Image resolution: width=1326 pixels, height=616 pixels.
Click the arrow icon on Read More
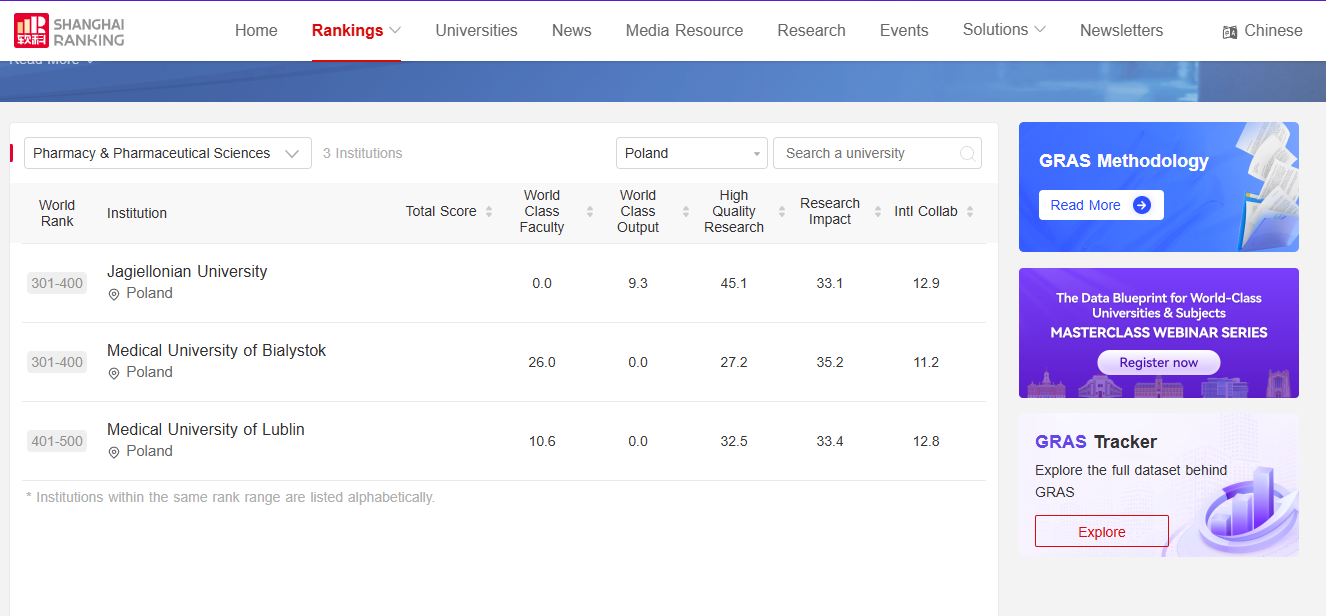tap(1142, 205)
